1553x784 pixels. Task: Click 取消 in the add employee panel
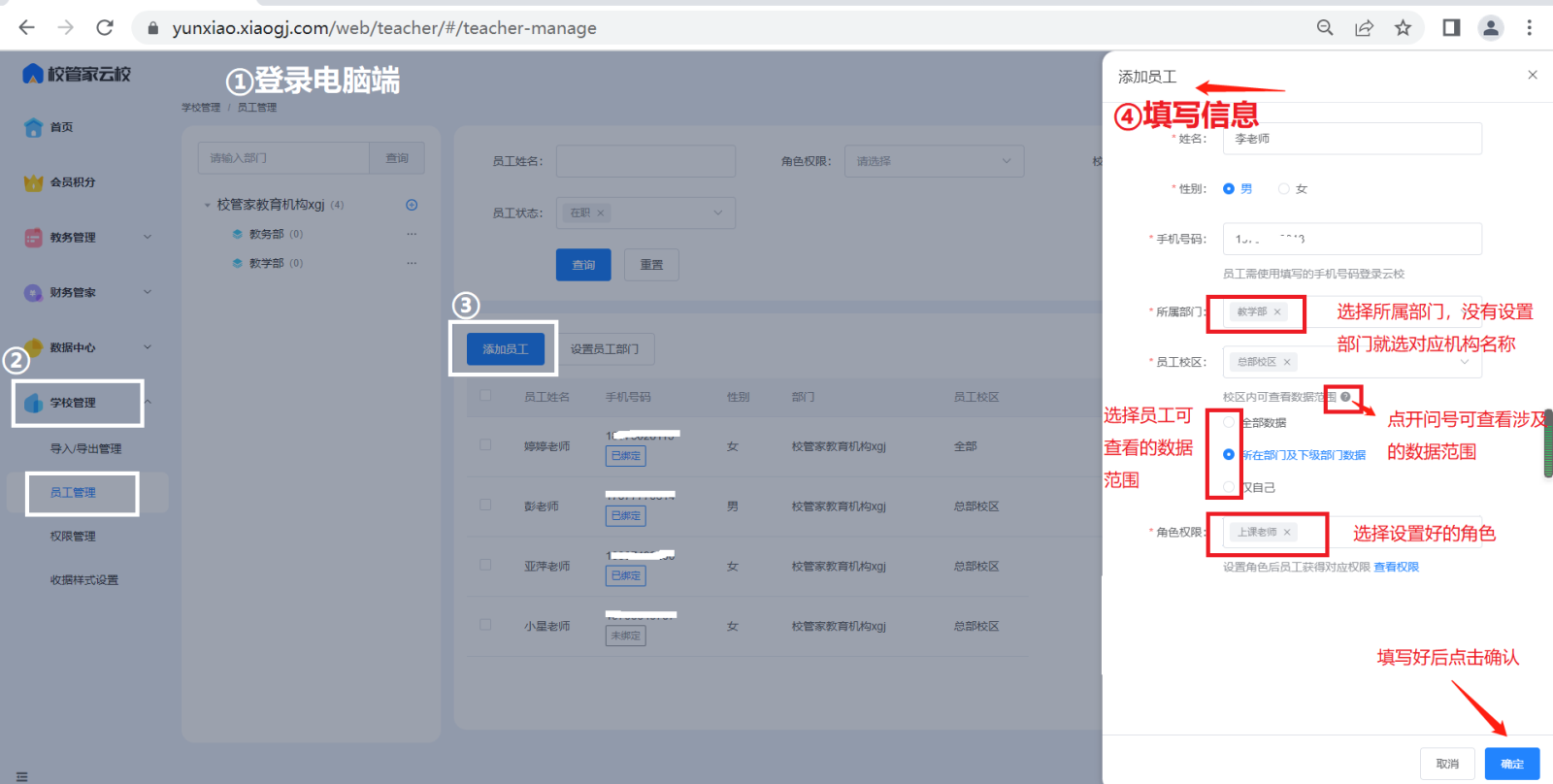click(x=1447, y=764)
